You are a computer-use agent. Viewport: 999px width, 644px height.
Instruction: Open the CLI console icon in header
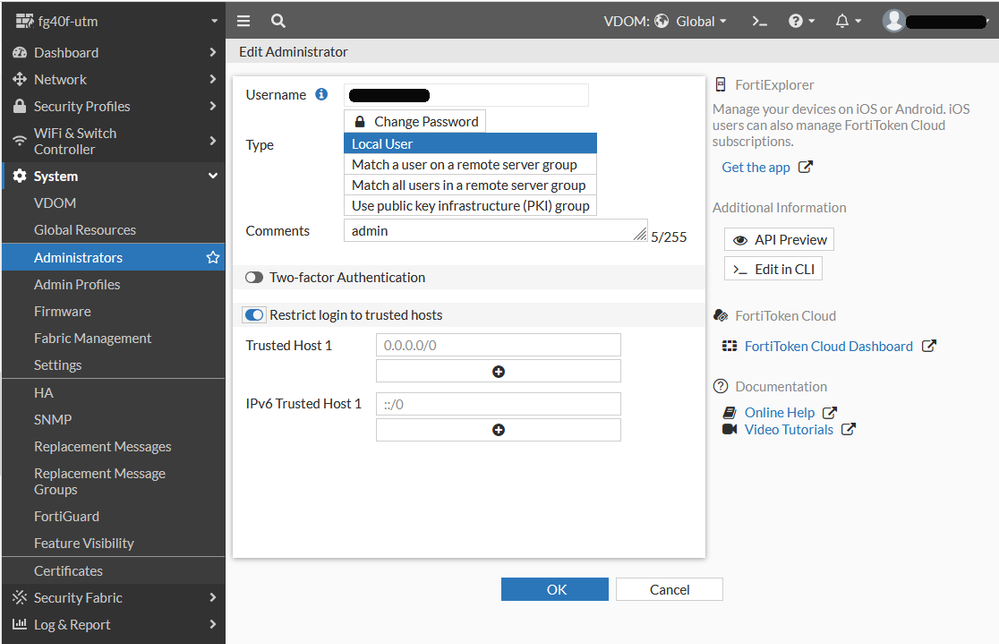[x=760, y=21]
